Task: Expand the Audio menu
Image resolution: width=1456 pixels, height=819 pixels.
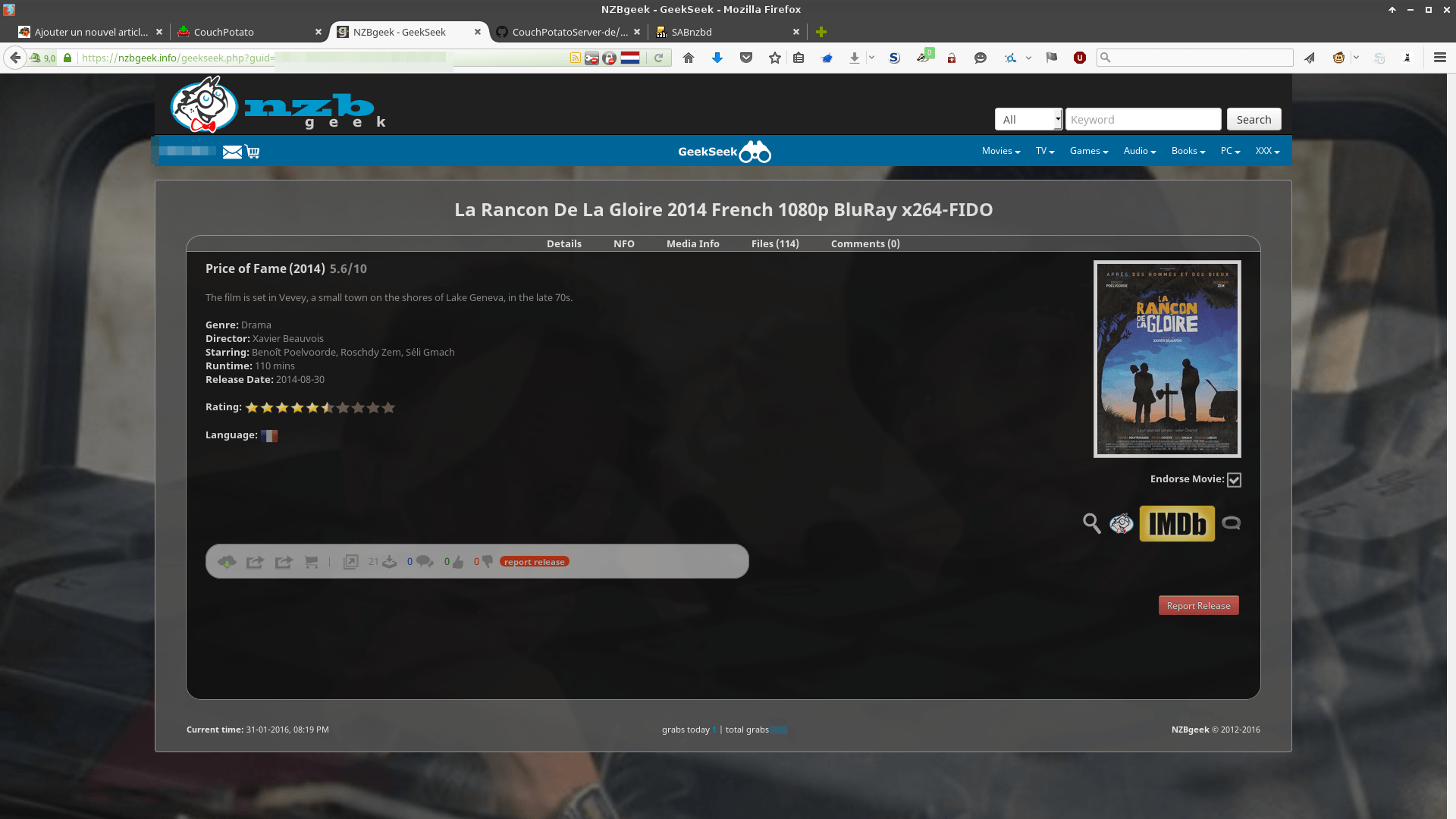Action: tap(1140, 151)
